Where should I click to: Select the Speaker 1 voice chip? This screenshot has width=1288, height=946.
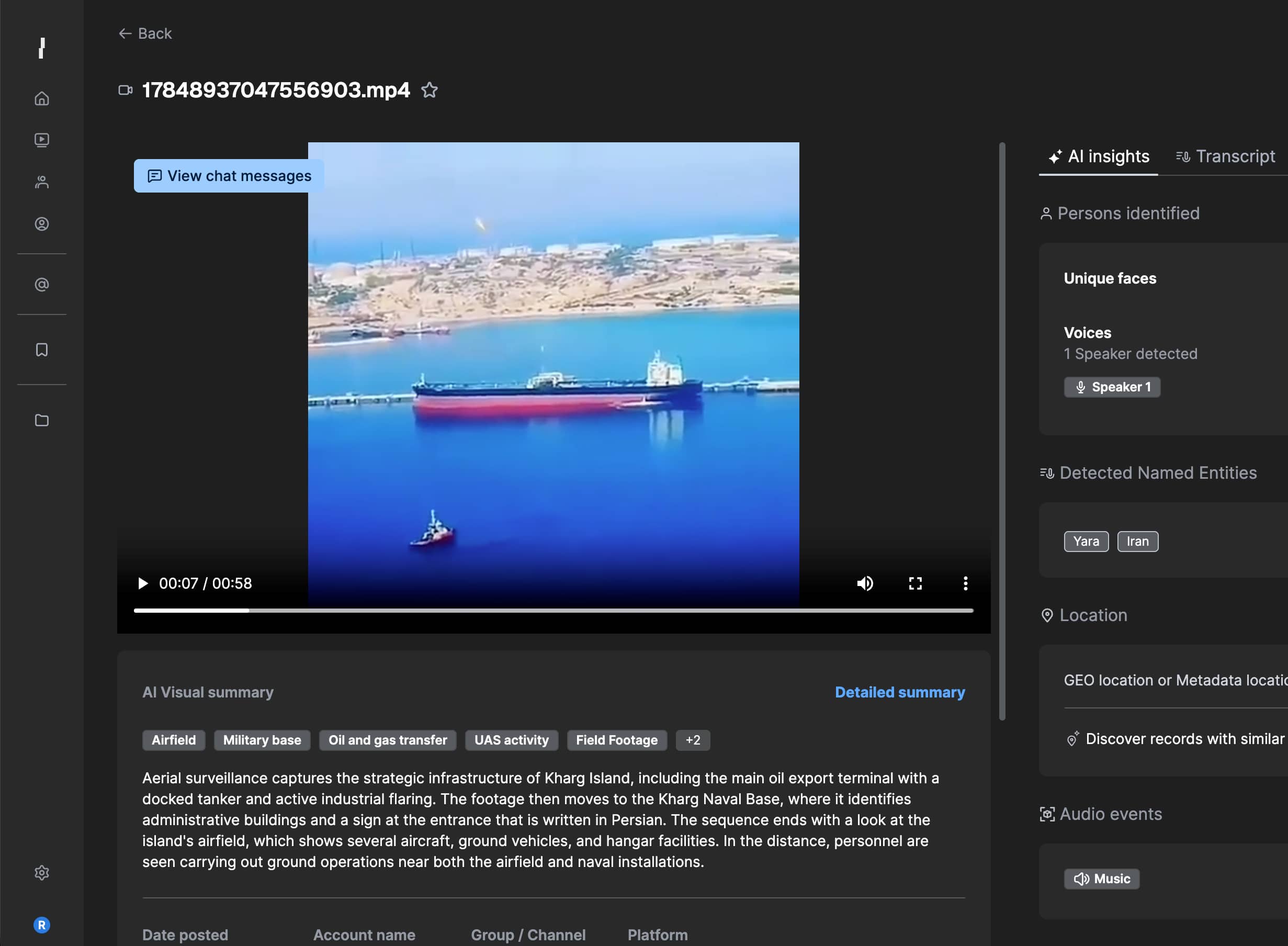(1112, 387)
